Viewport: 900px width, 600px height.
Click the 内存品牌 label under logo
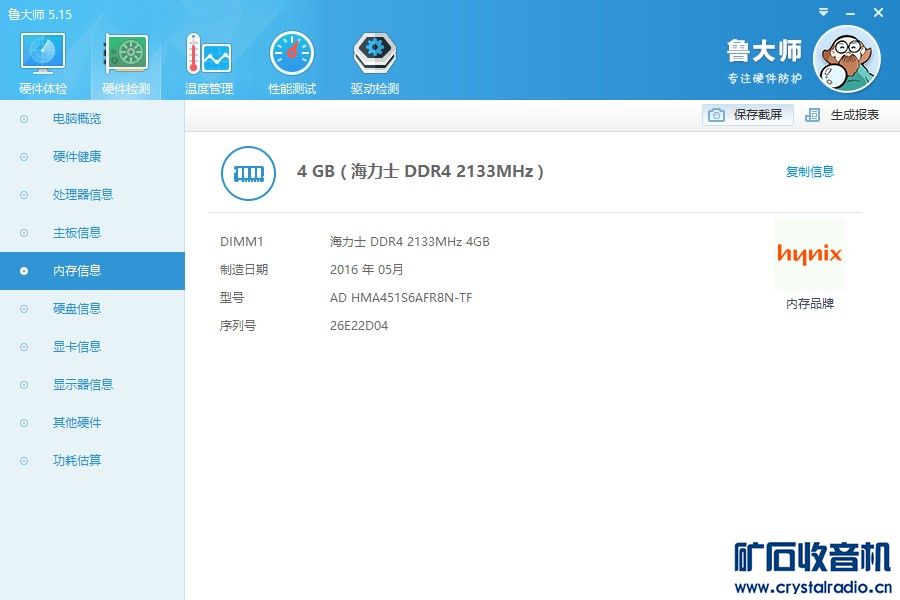[x=809, y=303]
